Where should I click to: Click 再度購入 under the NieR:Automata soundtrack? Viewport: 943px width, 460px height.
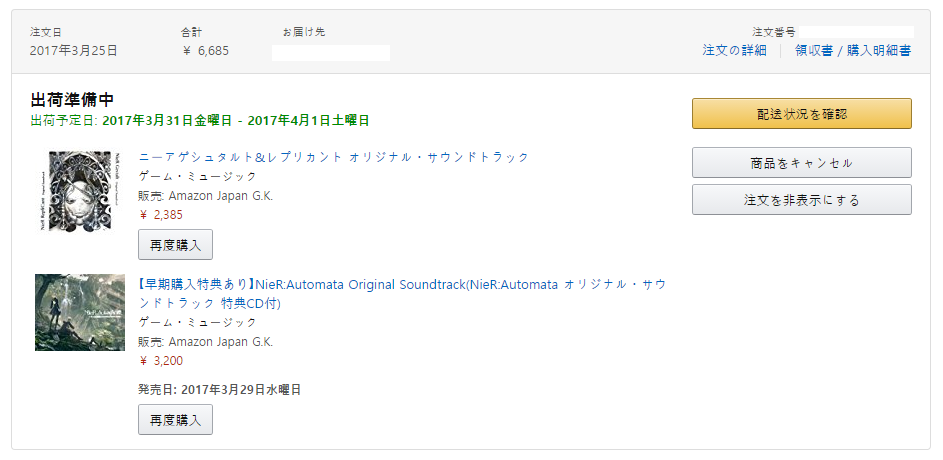[175, 420]
